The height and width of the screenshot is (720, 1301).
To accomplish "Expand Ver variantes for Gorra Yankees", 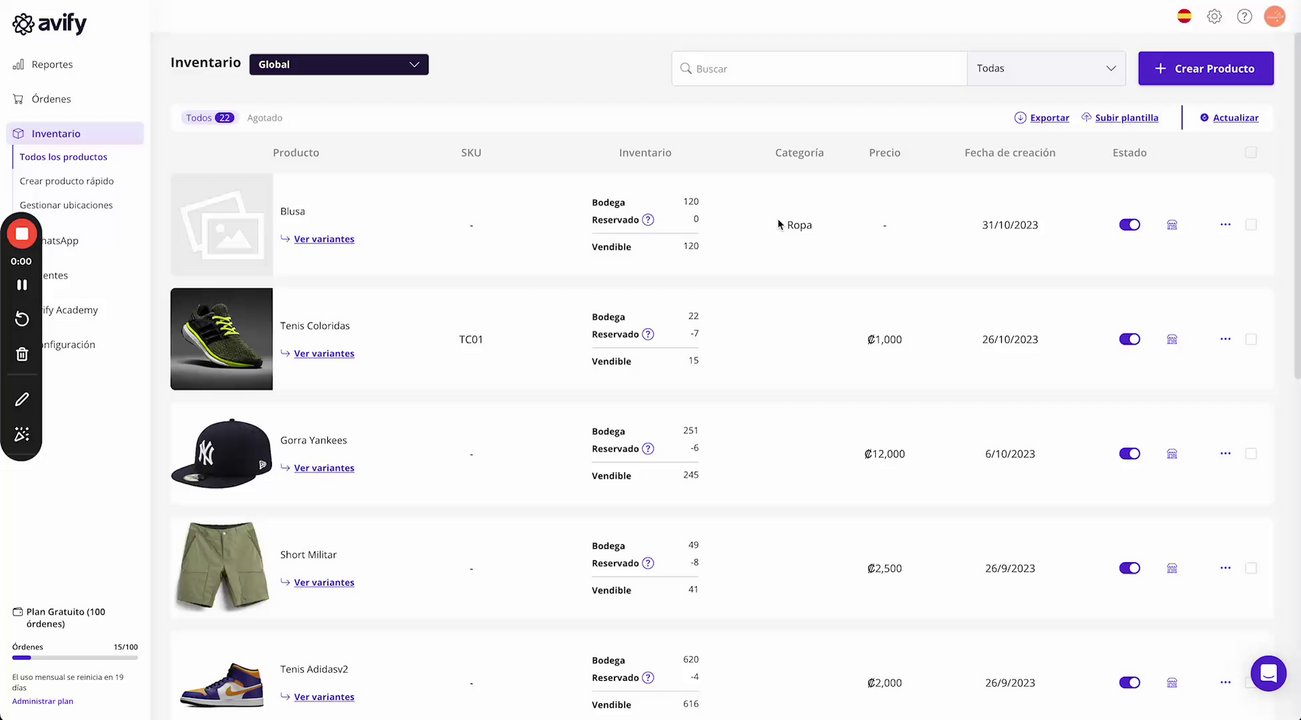I will click(x=324, y=468).
